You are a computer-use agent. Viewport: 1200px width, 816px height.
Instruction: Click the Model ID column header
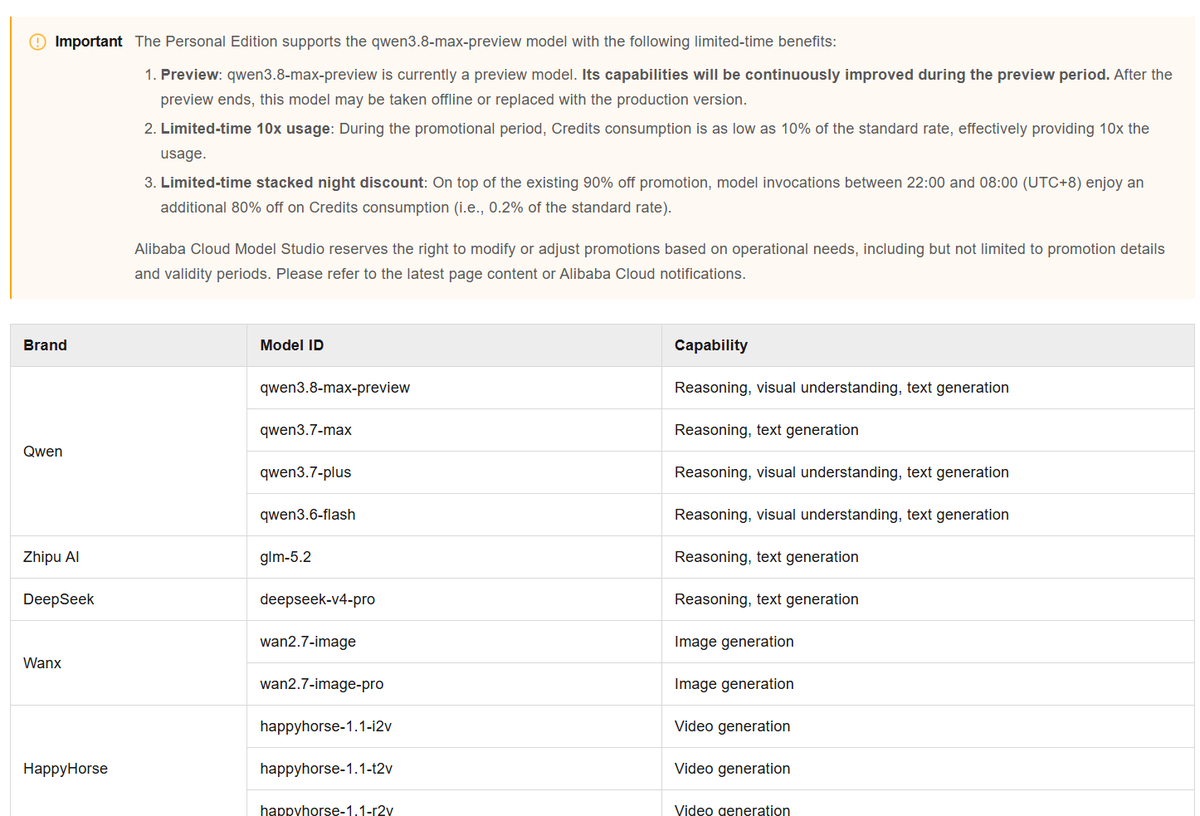(x=453, y=345)
